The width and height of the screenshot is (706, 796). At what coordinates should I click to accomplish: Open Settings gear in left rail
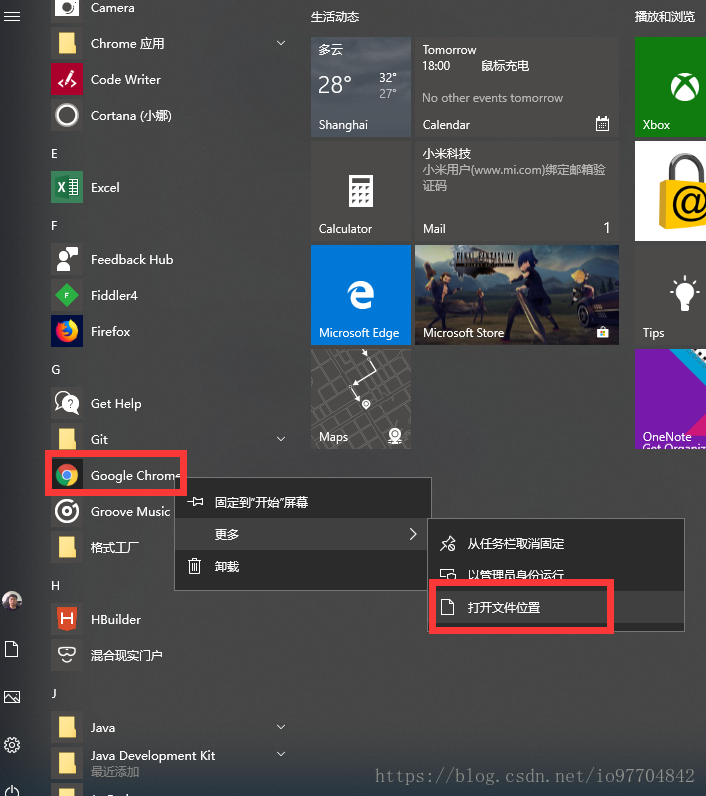[12, 745]
